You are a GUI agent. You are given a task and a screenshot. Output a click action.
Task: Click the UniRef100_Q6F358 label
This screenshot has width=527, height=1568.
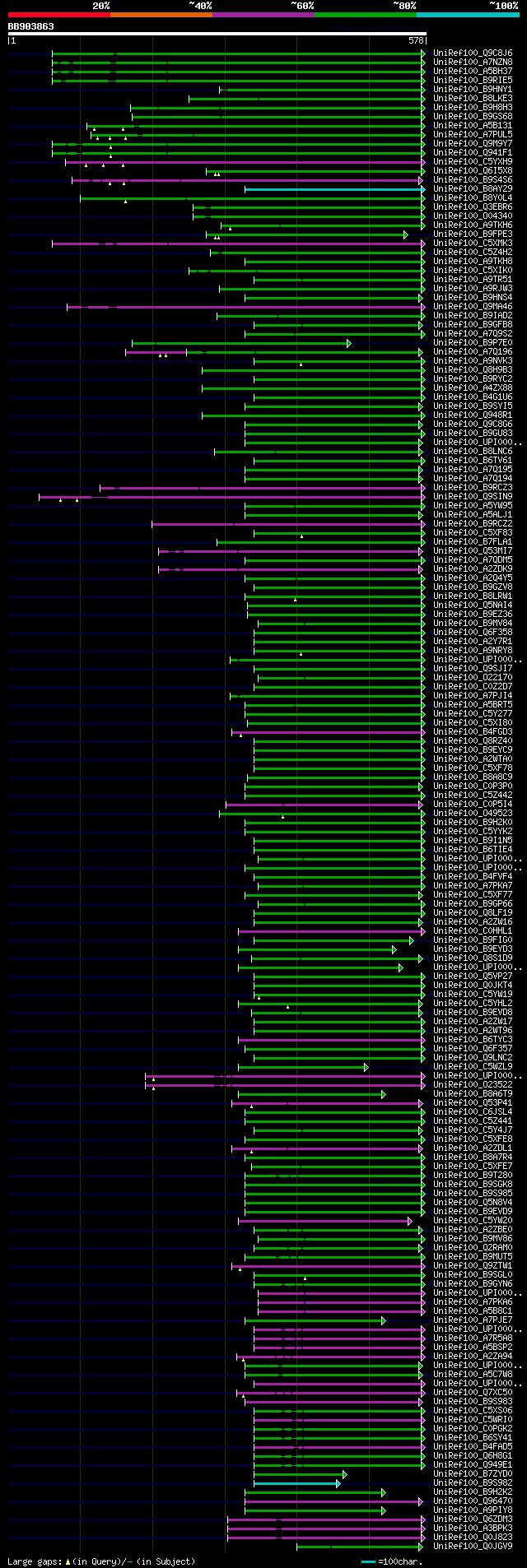tap(473, 633)
